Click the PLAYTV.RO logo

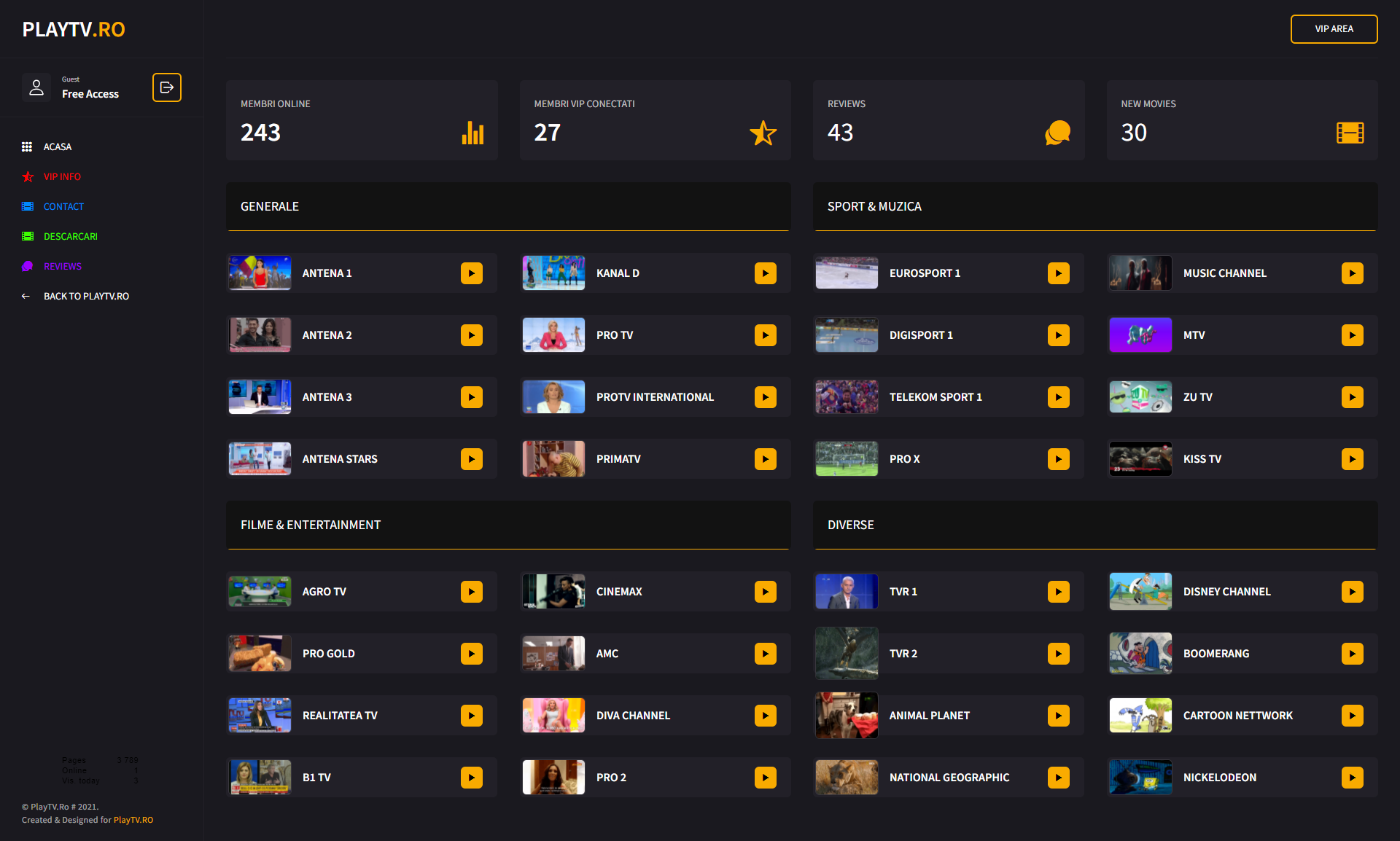pos(74,29)
